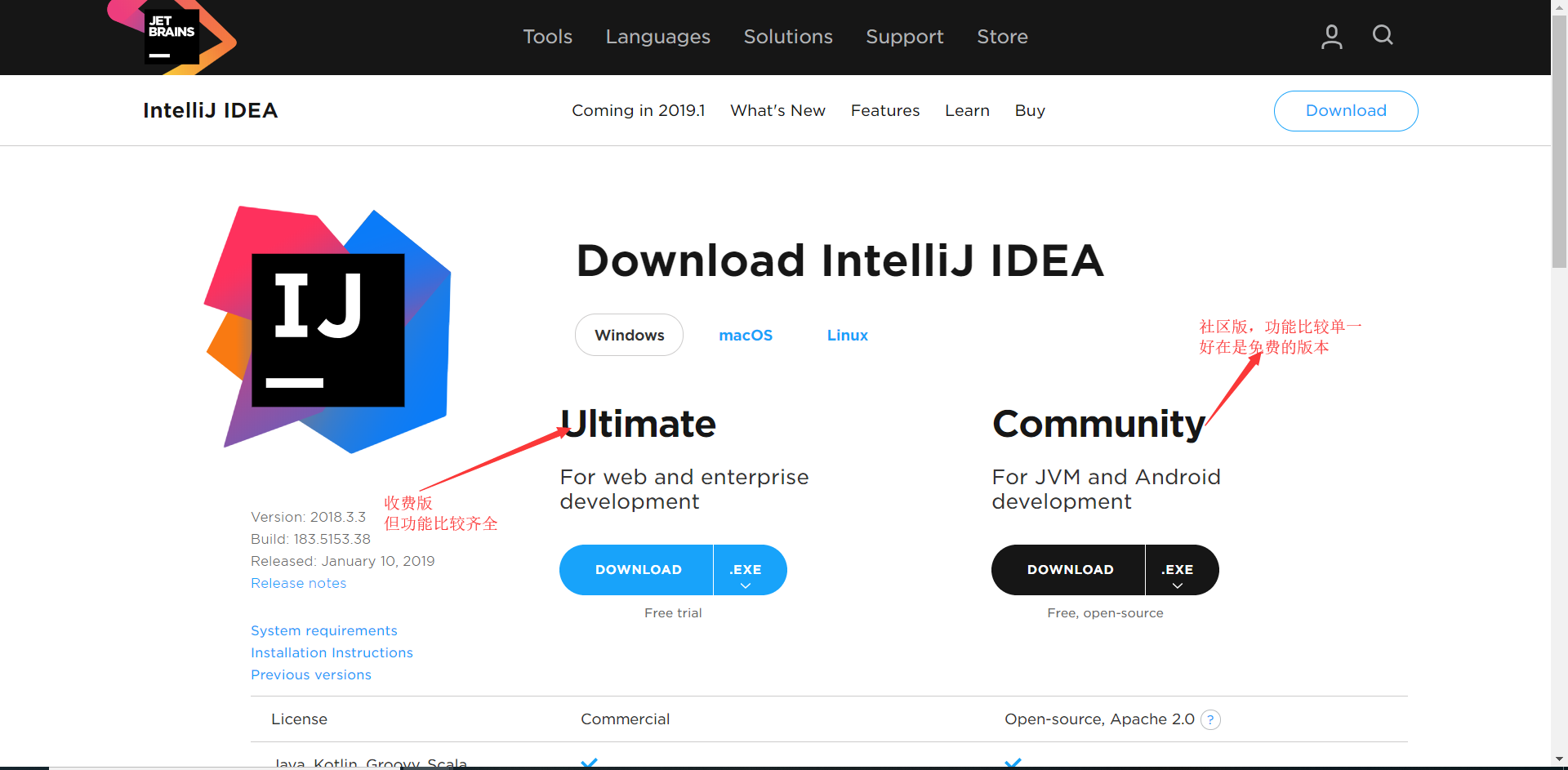Click the 'License' row label
Screen dimensions: 1568x770
tap(299, 719)
